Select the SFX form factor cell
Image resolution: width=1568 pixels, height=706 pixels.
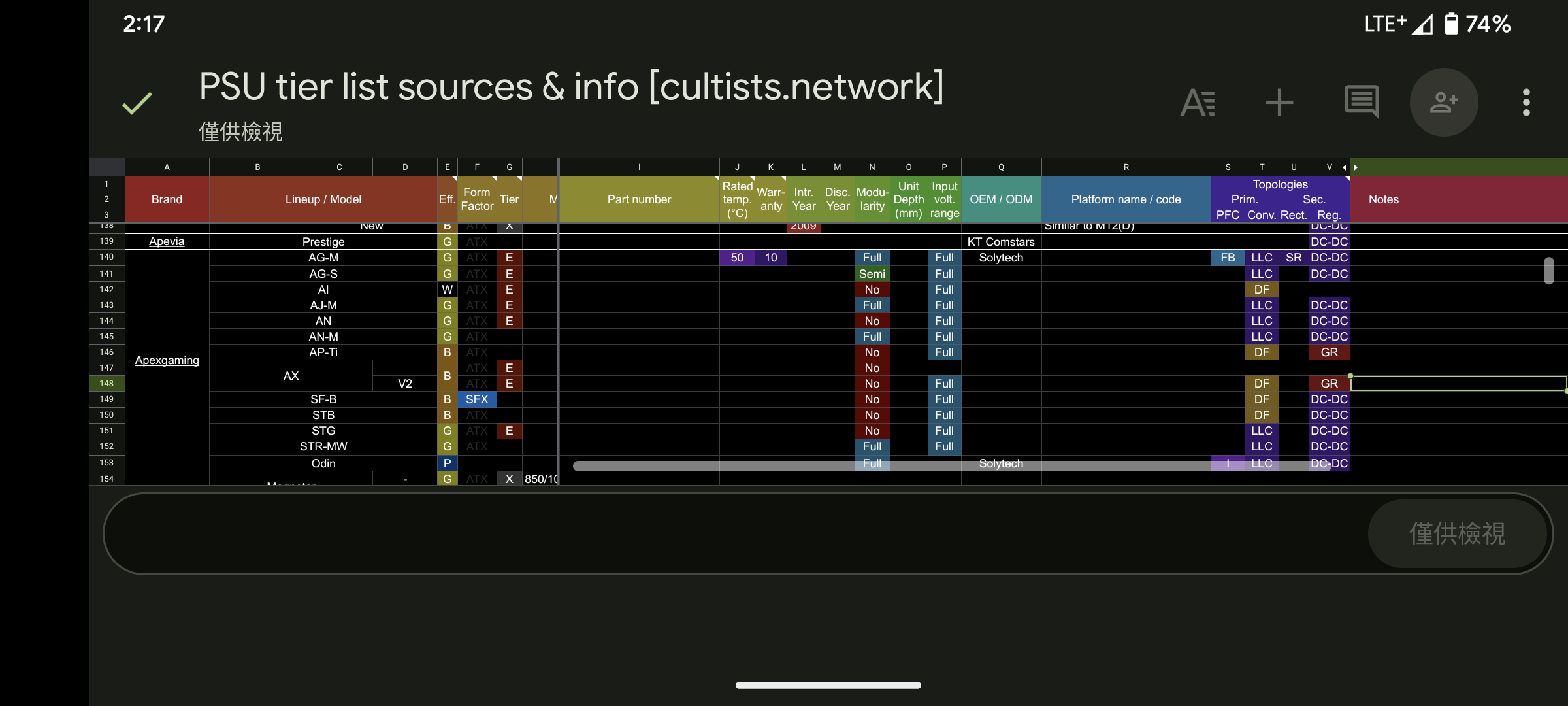[x=477, y=399]
